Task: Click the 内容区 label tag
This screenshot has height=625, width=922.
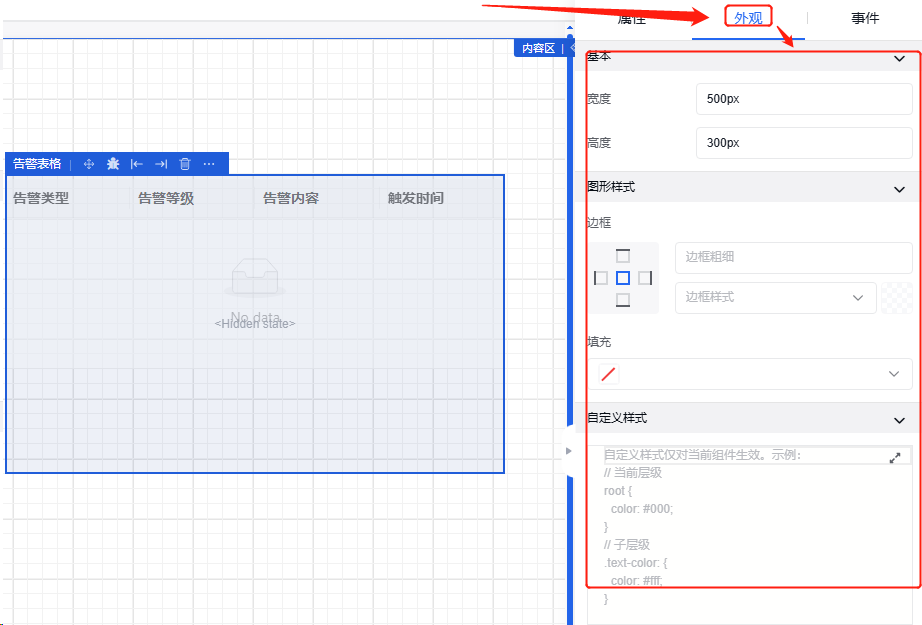Action: coord(538,48)
